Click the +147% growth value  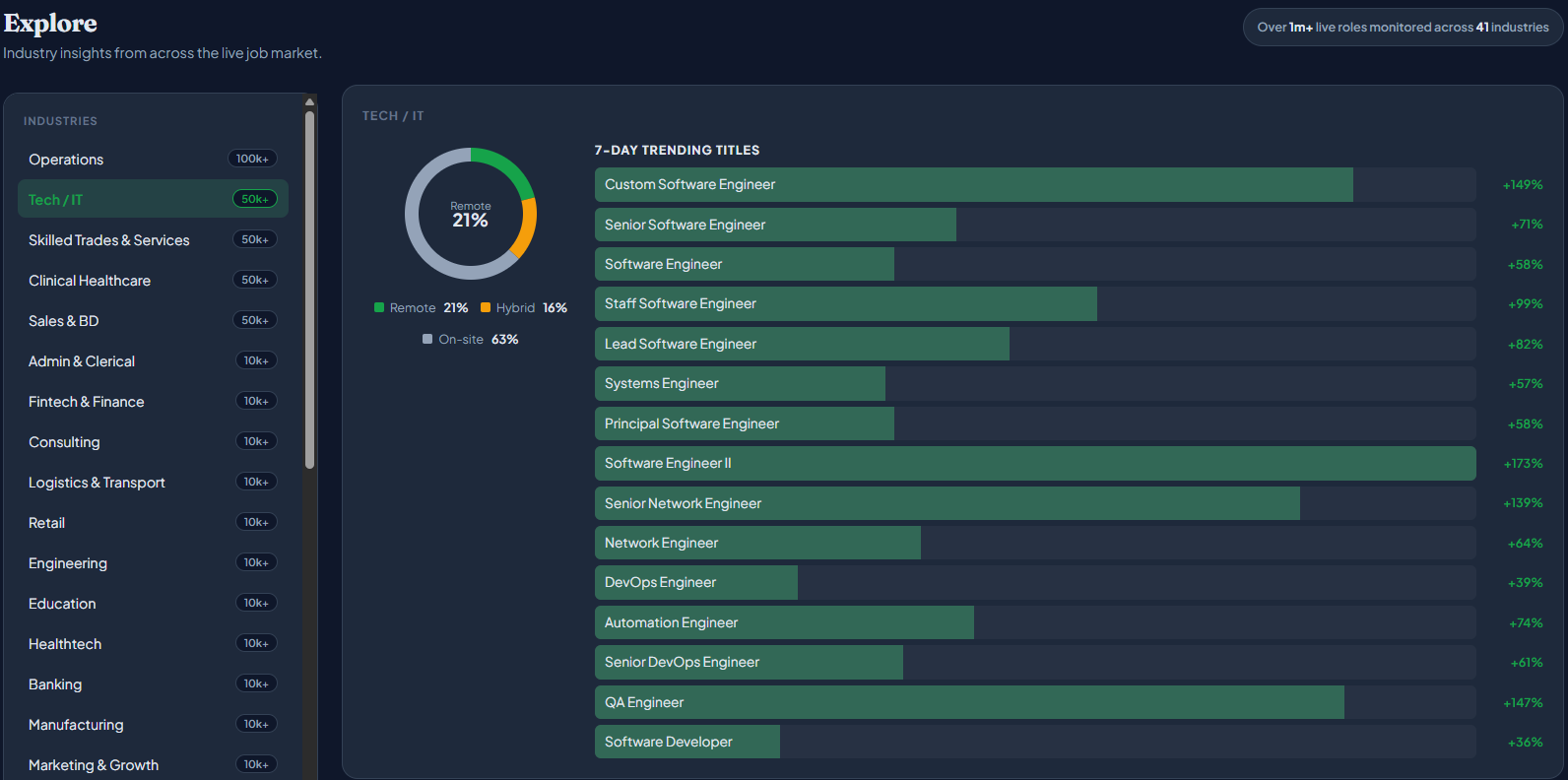1523,702
